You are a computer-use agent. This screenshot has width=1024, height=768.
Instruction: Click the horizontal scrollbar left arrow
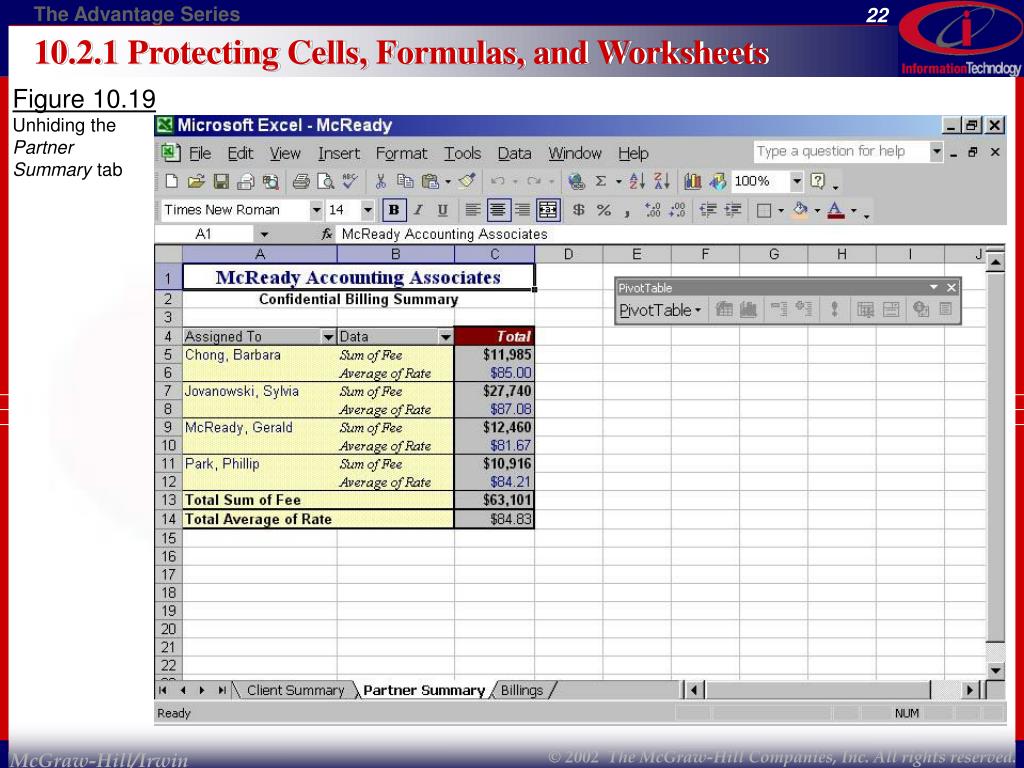(x=694, y=690)
